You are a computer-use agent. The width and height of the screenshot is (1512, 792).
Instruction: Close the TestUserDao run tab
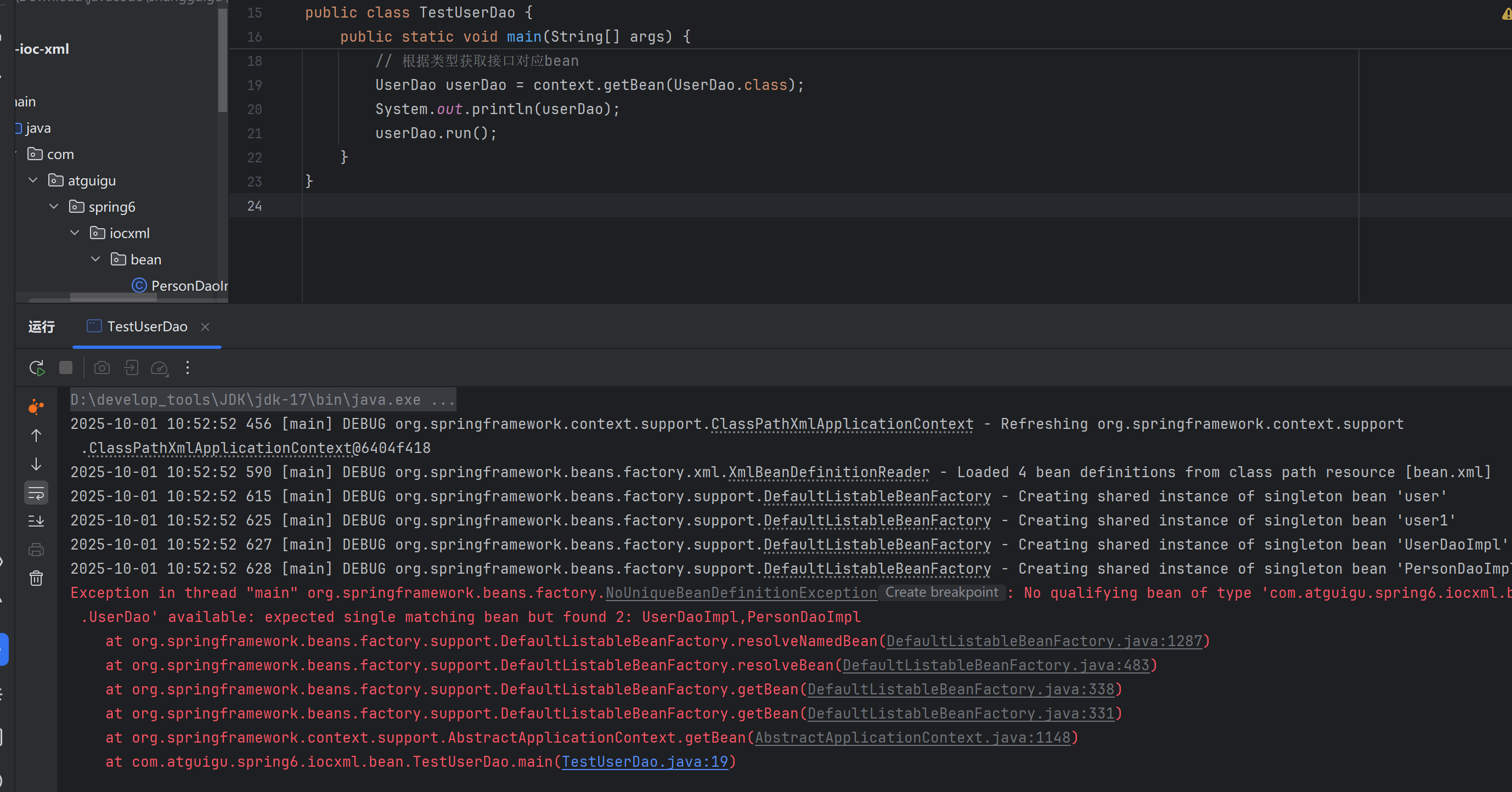pos(205,327)
